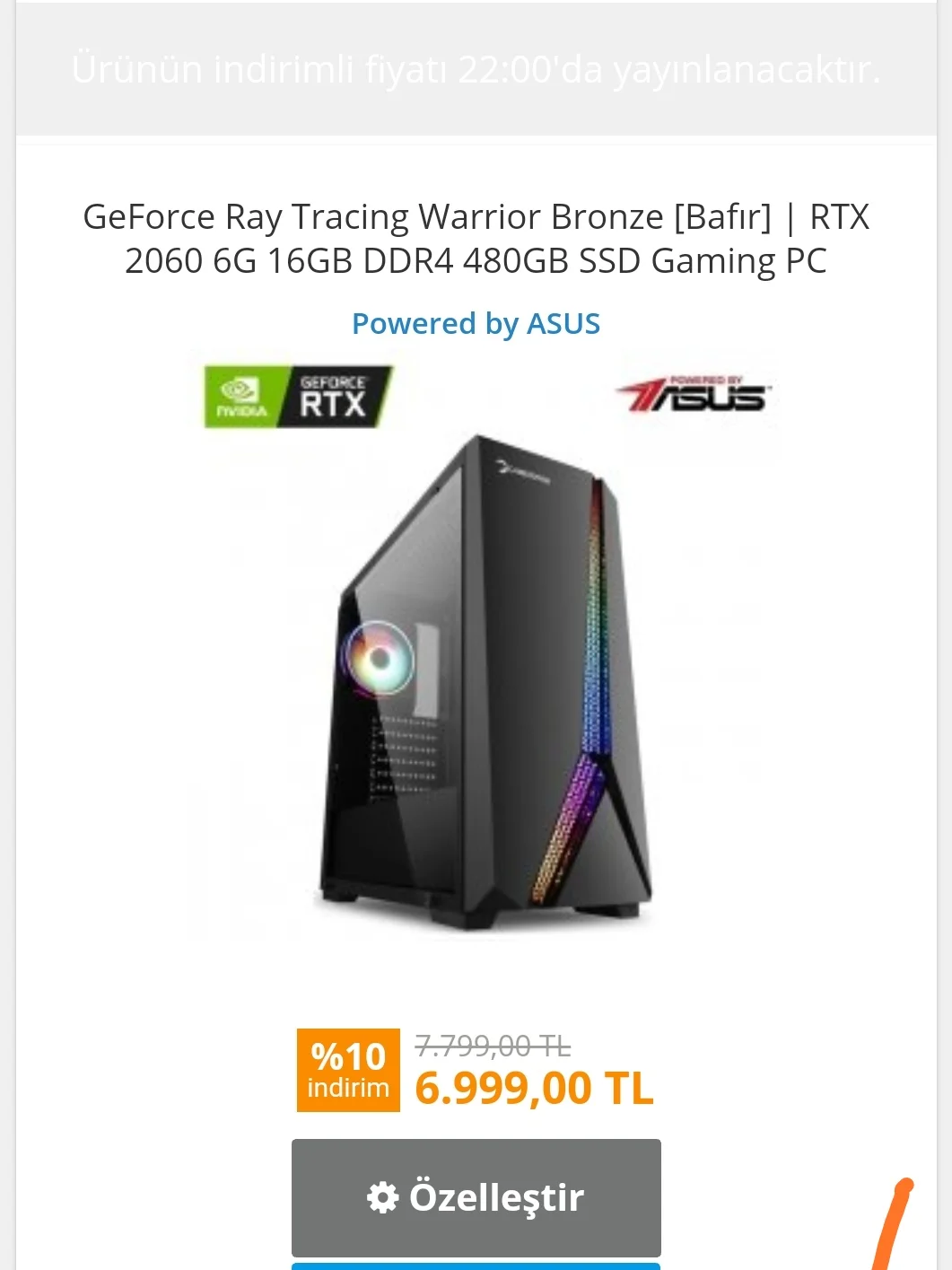Image resolution: width=952 pixels, height=1270 pixels.
Task: Open the Powered by ASUS blue link
Action: coord(476,323)
